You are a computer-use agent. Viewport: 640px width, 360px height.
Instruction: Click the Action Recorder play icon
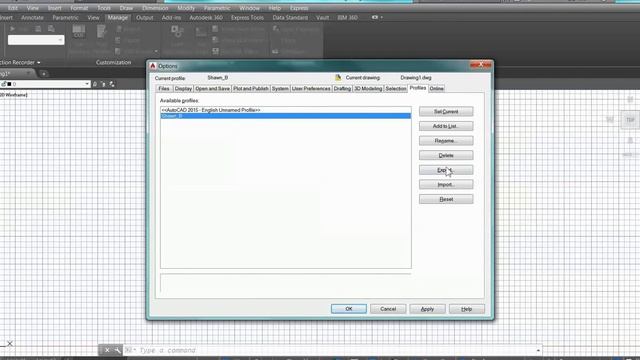12,29
